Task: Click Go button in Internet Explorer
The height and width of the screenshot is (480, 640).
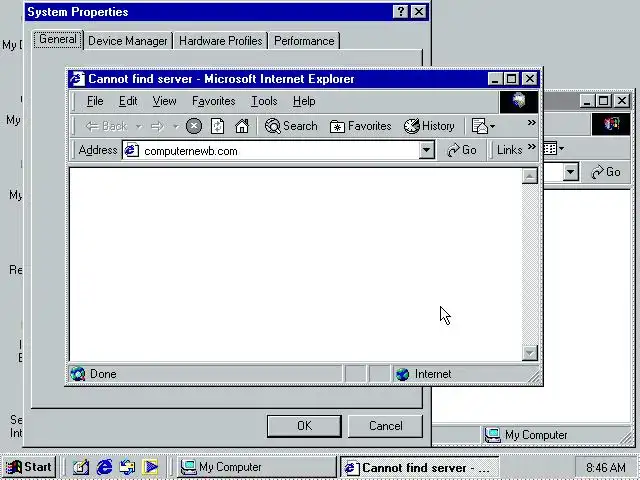Action: pyautogui.click(x=462, y=150)
